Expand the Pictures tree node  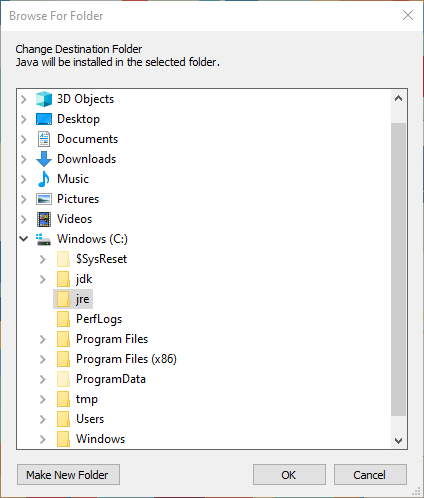click(24, 199)
